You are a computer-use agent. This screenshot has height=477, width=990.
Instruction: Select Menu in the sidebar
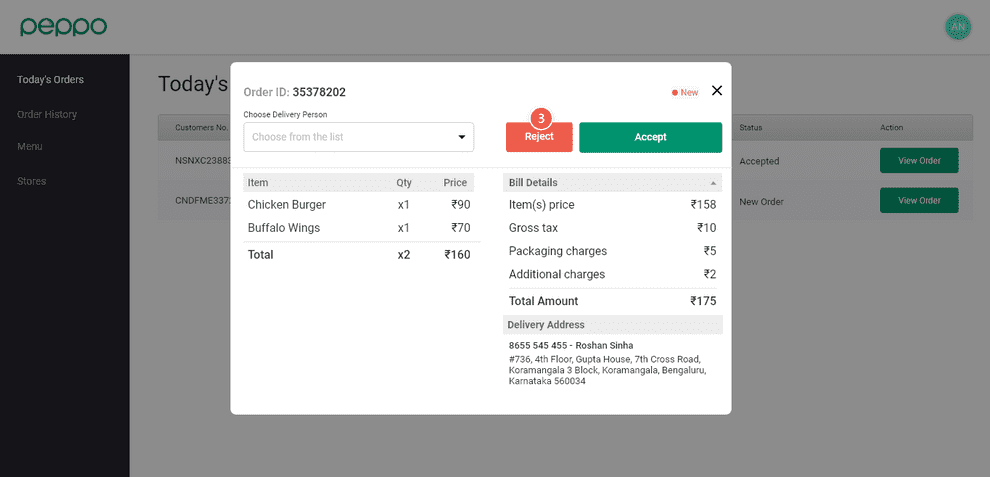[30, 147]
